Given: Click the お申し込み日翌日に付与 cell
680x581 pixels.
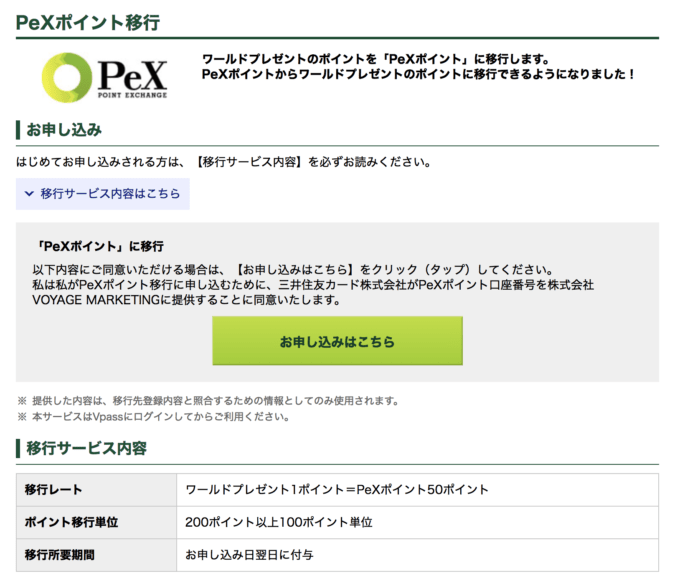Looking at the screenshot, I should (x=418, y=555).
